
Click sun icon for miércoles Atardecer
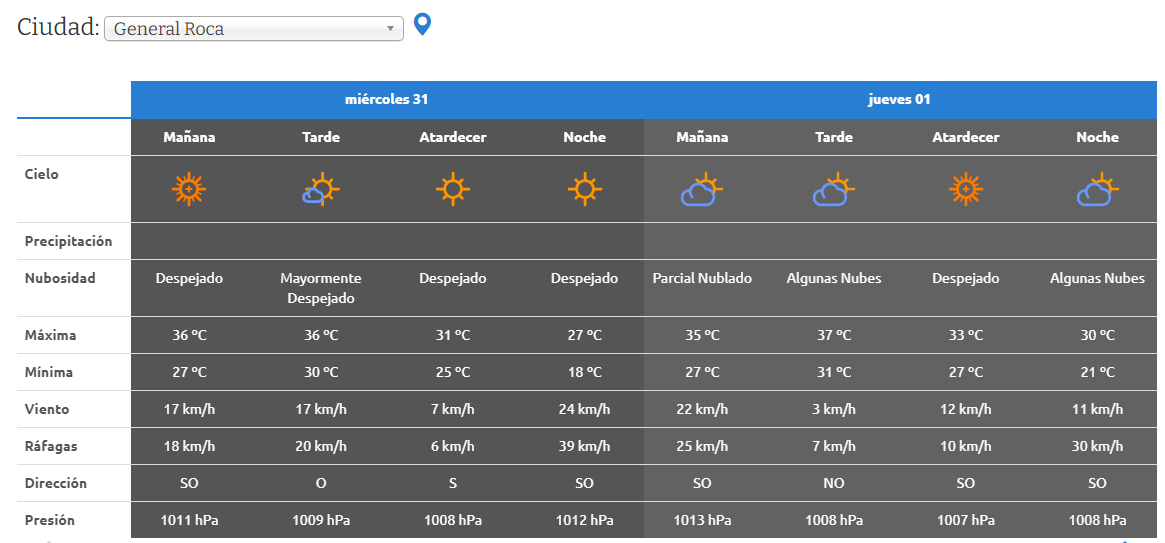[x=452, y=189]
